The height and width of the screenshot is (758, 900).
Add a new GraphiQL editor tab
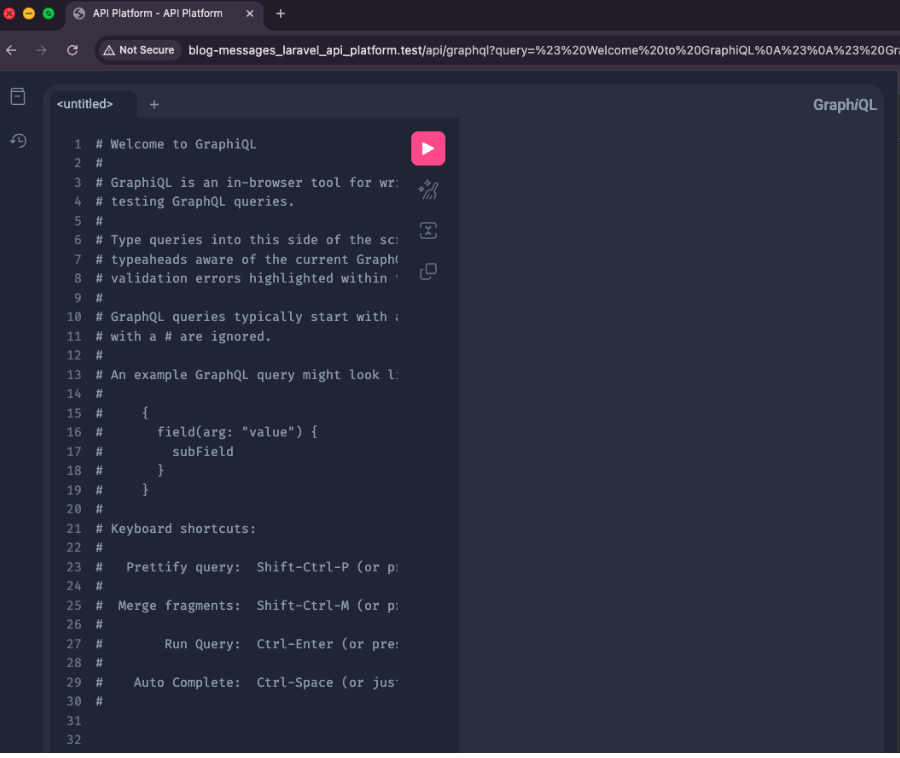click(154, 104)
